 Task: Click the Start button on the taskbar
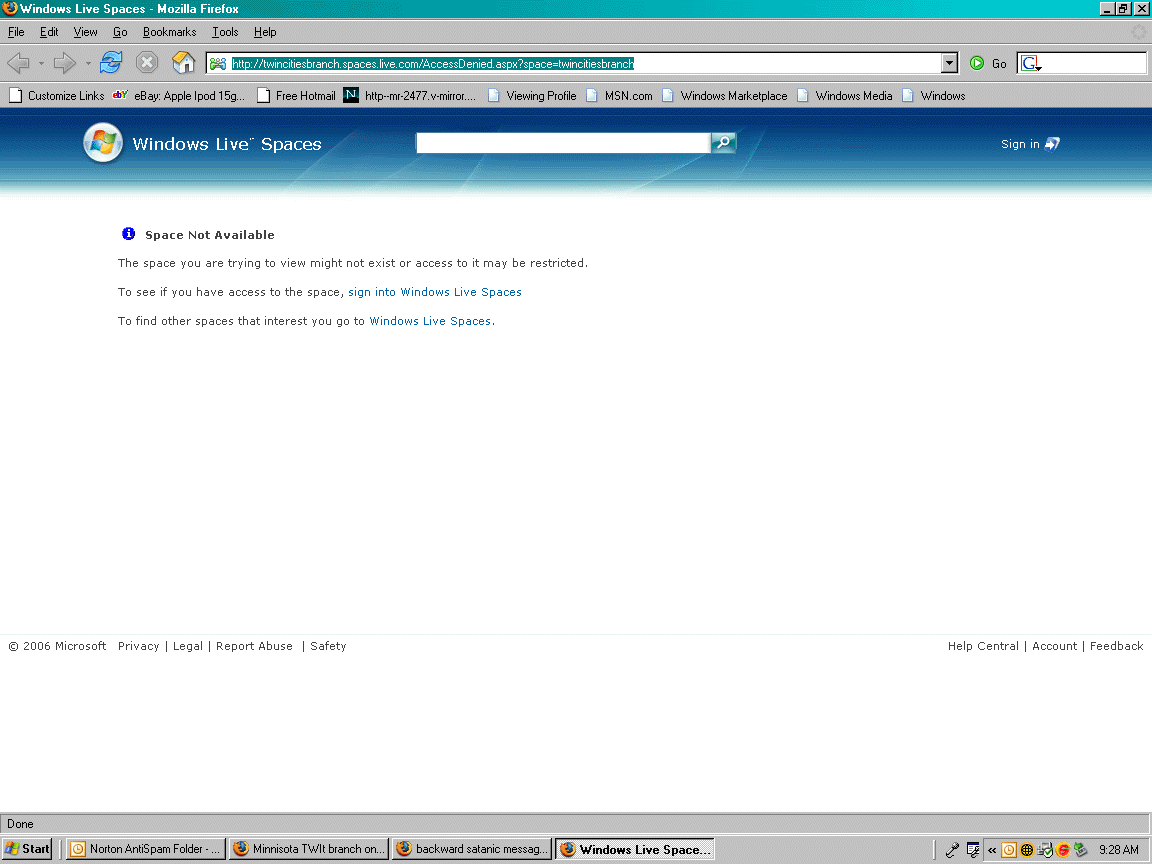27,849
